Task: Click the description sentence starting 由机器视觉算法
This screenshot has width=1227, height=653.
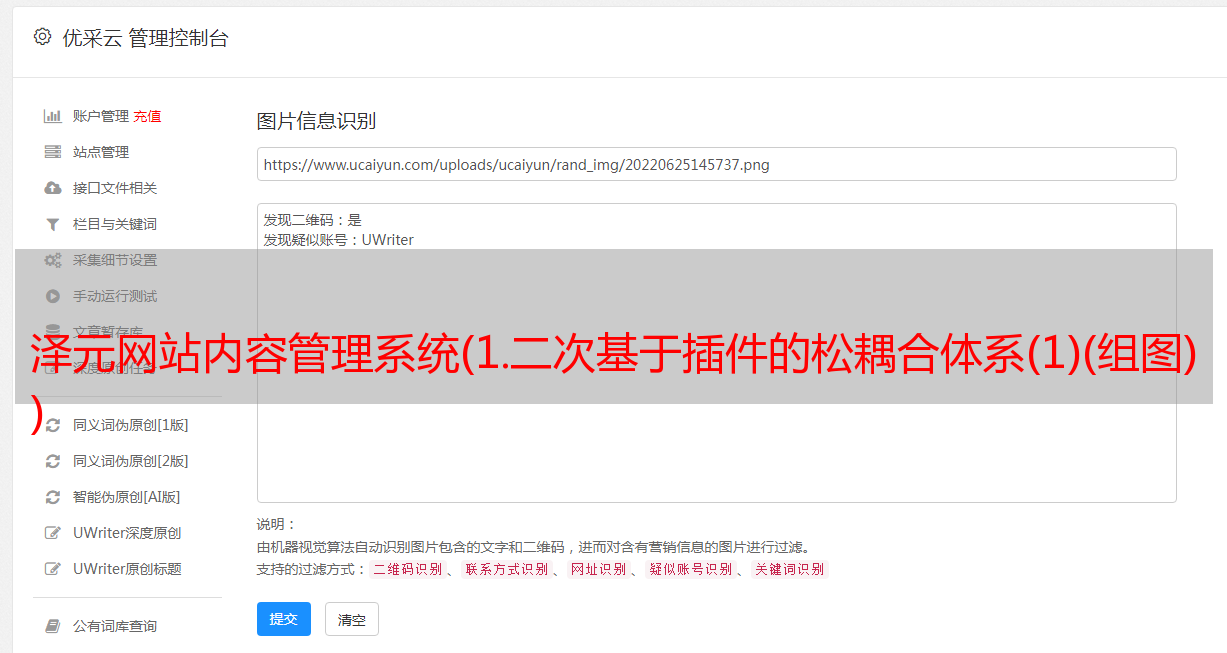Action: [533, 547]
